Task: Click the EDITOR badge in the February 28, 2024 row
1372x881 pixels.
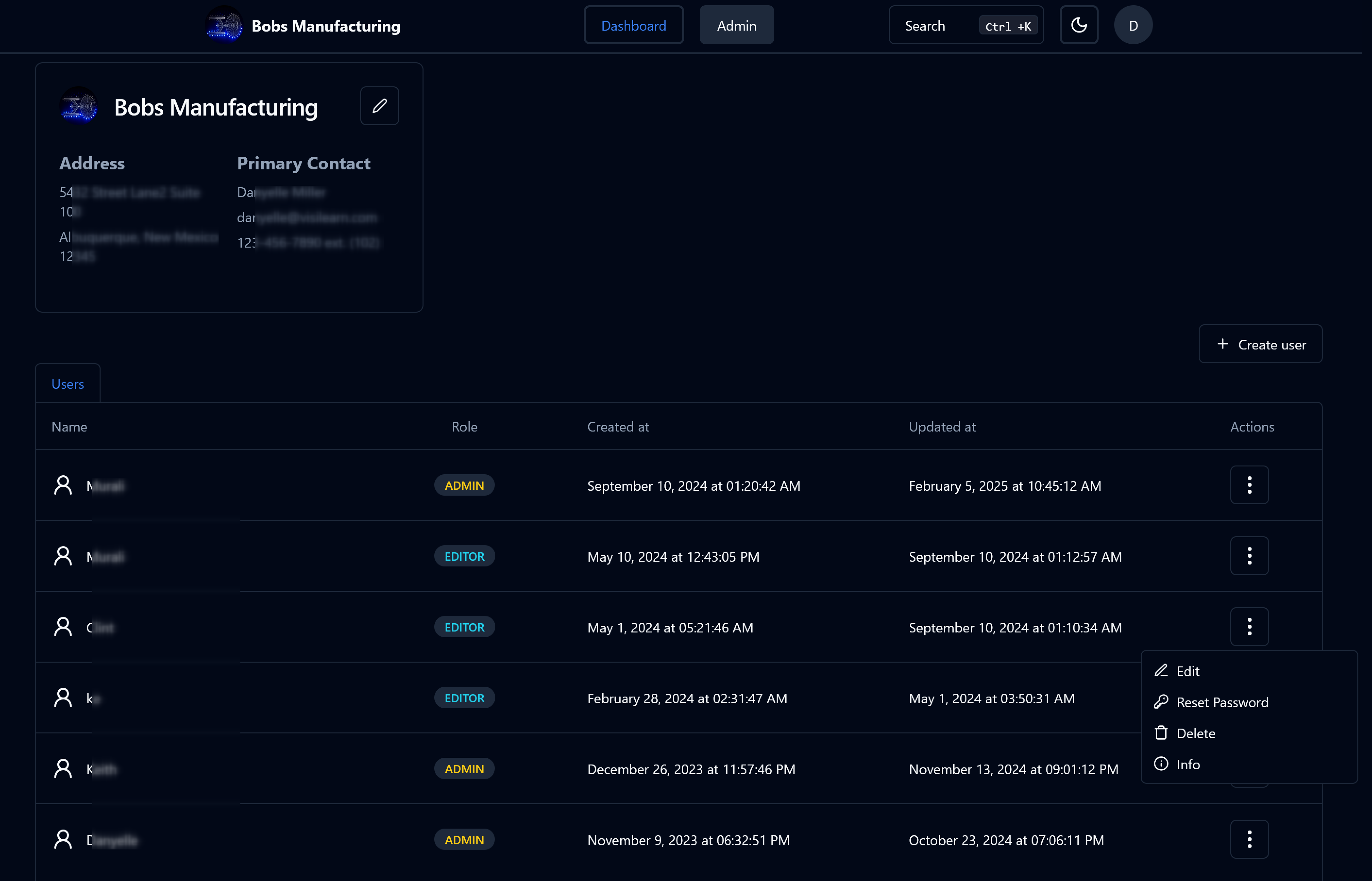Action: (464, 698)
